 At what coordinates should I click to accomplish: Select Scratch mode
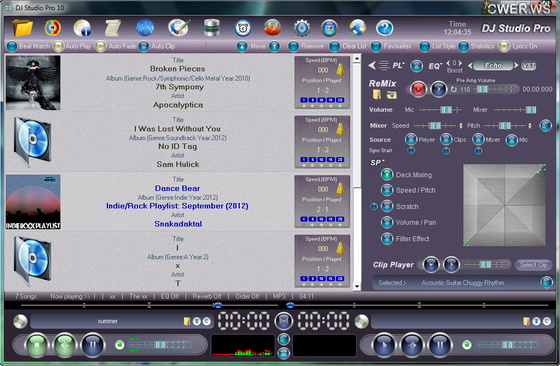coord(387,206)
